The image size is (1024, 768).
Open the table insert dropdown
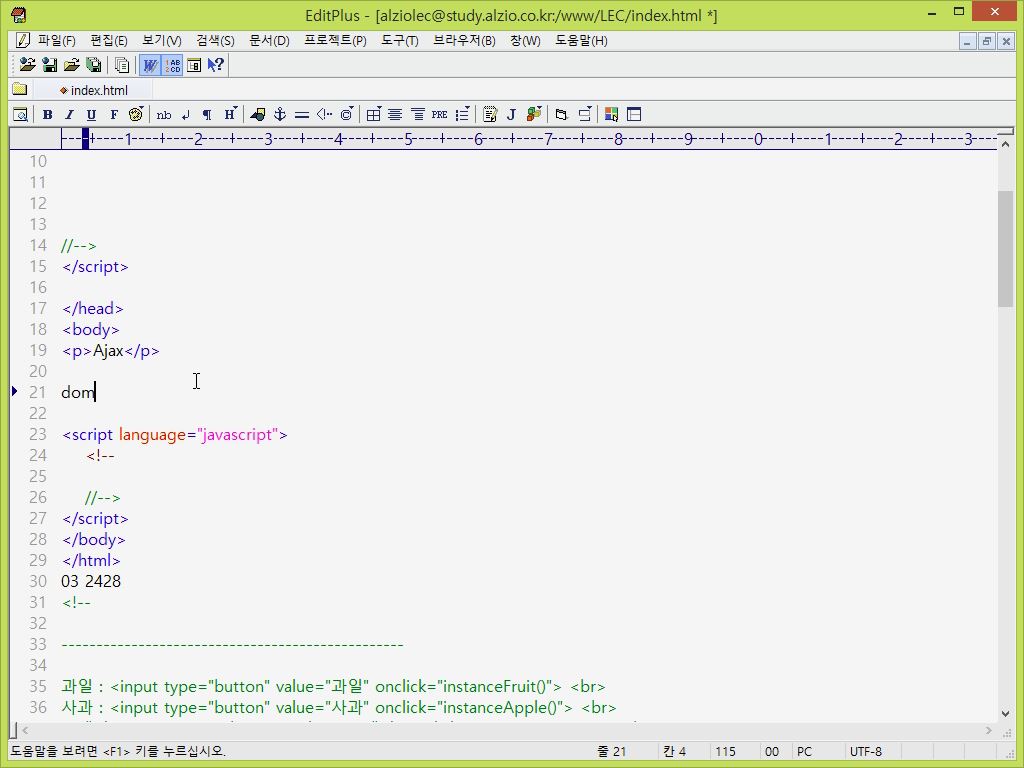tap(374, 114)
